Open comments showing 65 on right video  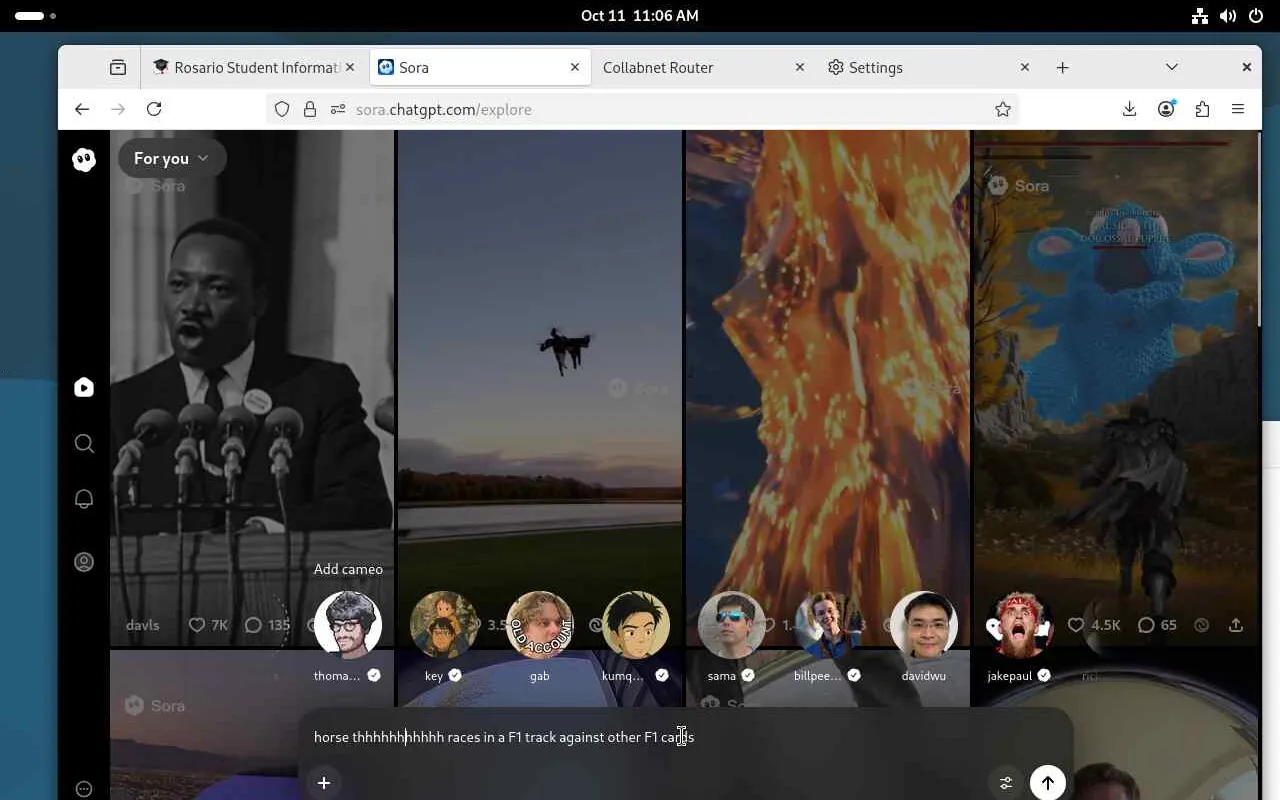coord(1158,625)
